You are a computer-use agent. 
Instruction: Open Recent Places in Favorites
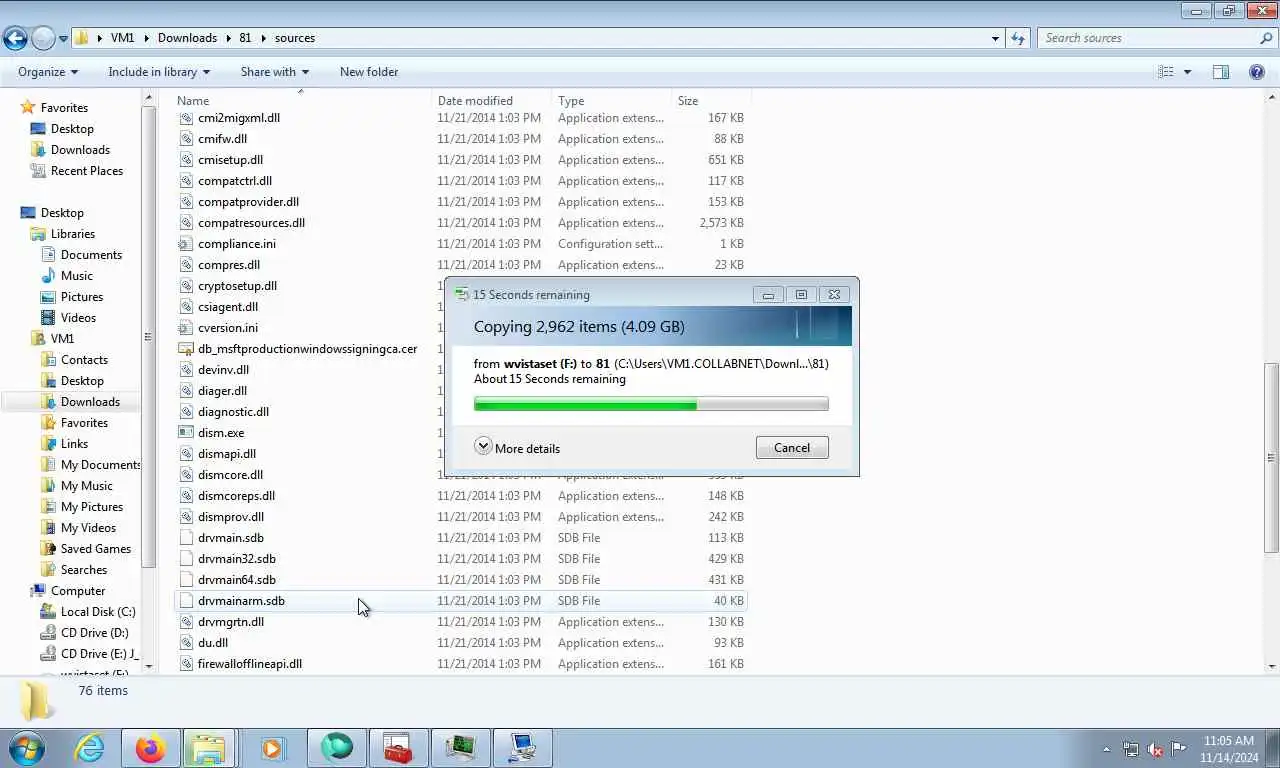[87, 171]
